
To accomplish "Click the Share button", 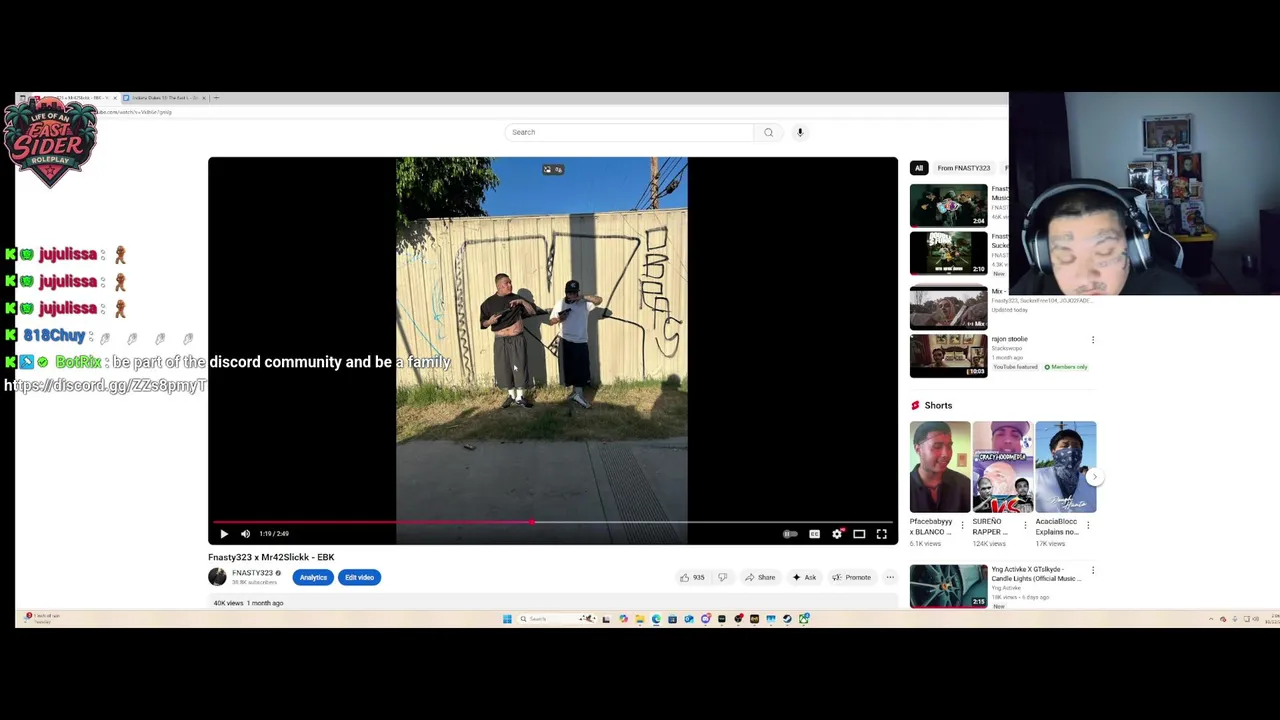I will (760, 577).
